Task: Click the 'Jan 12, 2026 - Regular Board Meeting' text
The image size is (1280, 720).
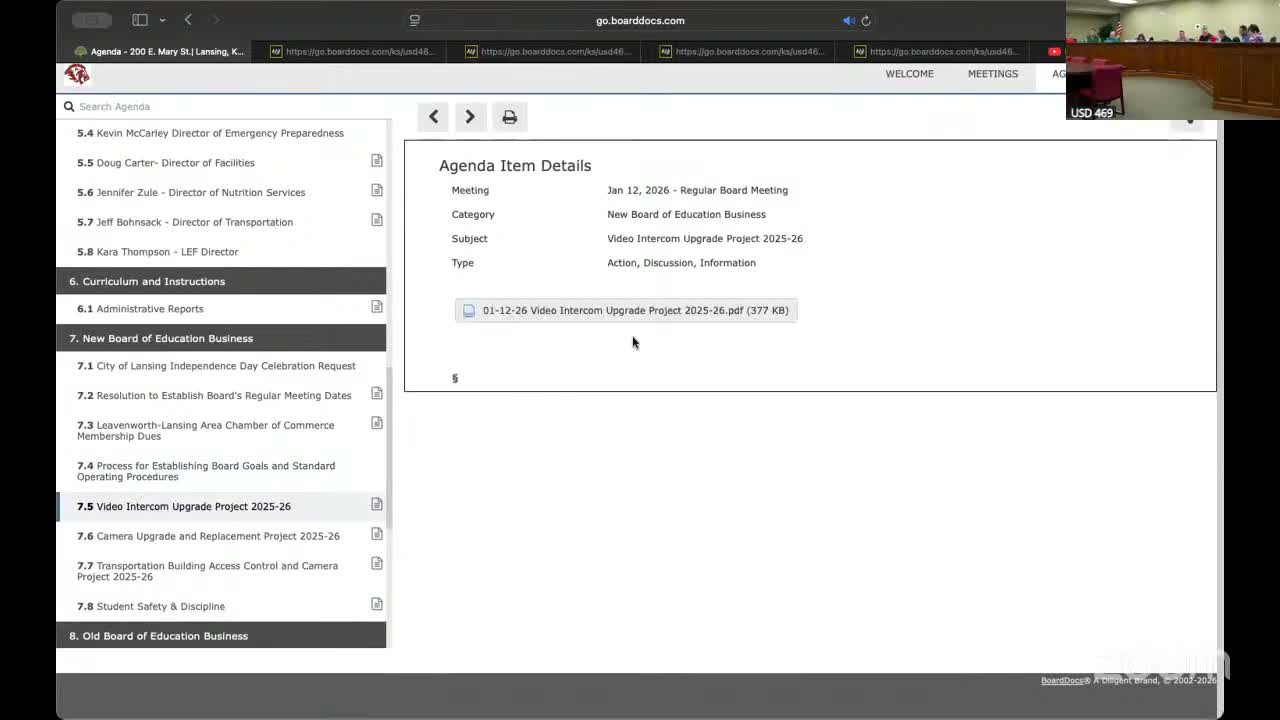Action: 697,190
